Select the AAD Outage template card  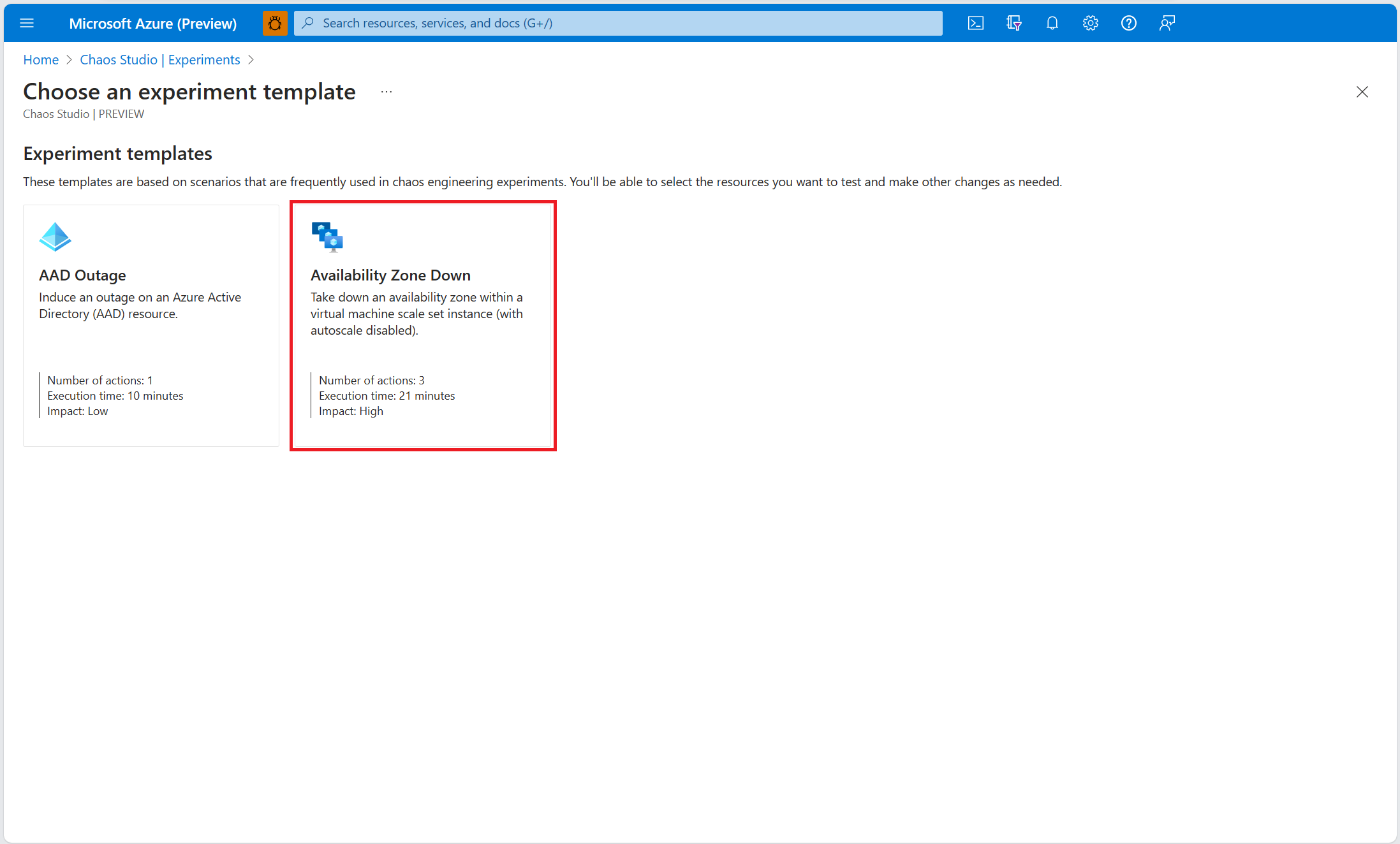click(x=151, y=325)
